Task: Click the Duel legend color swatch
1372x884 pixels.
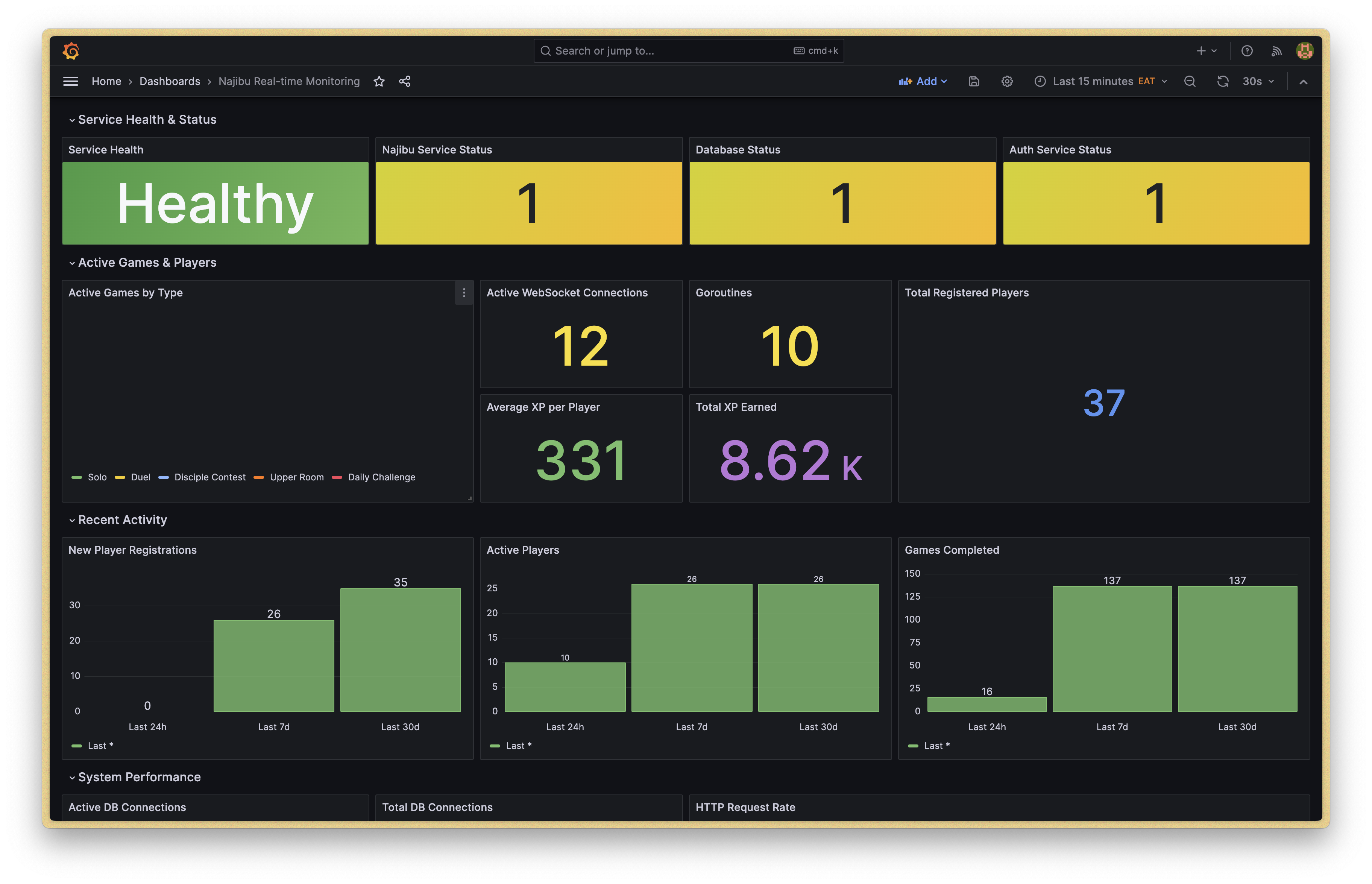Action: pyautogui.click(x=120, y=477)
